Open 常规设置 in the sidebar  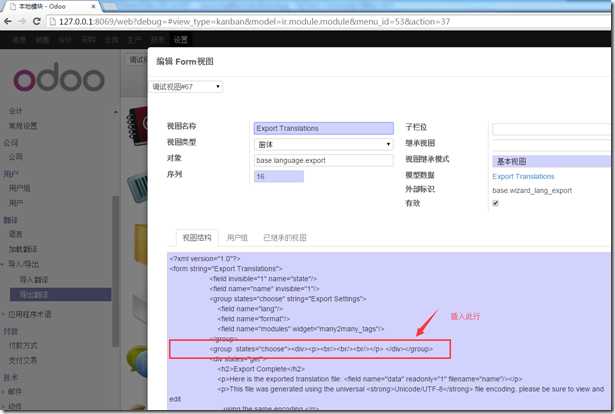click(x=23, y=126)
